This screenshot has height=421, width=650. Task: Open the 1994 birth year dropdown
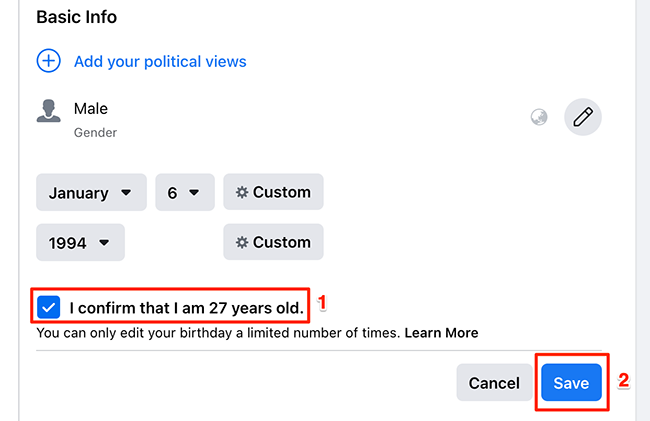point(80,242)
